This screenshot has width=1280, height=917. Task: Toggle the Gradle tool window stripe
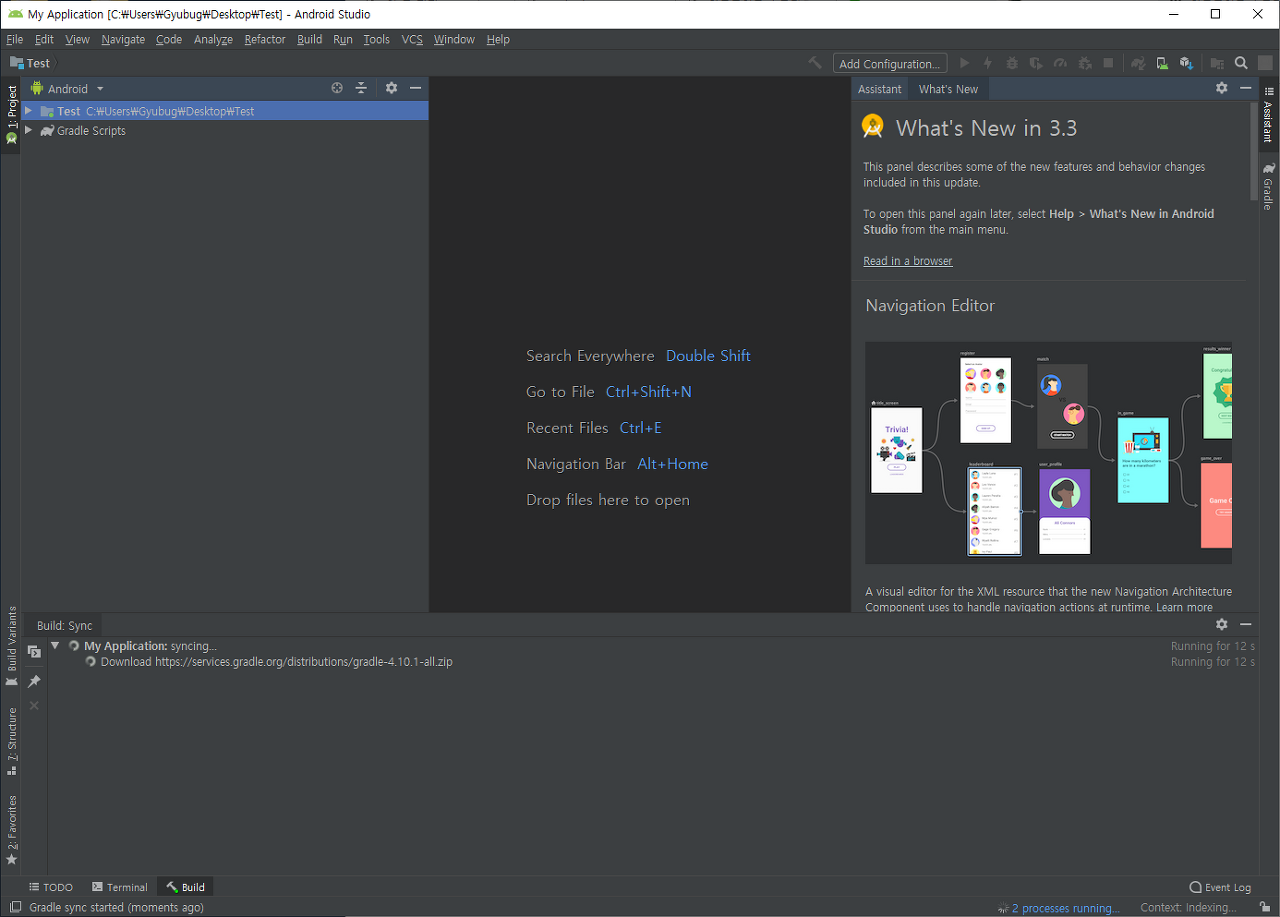pyautogui.click(x=1267, y=185)
